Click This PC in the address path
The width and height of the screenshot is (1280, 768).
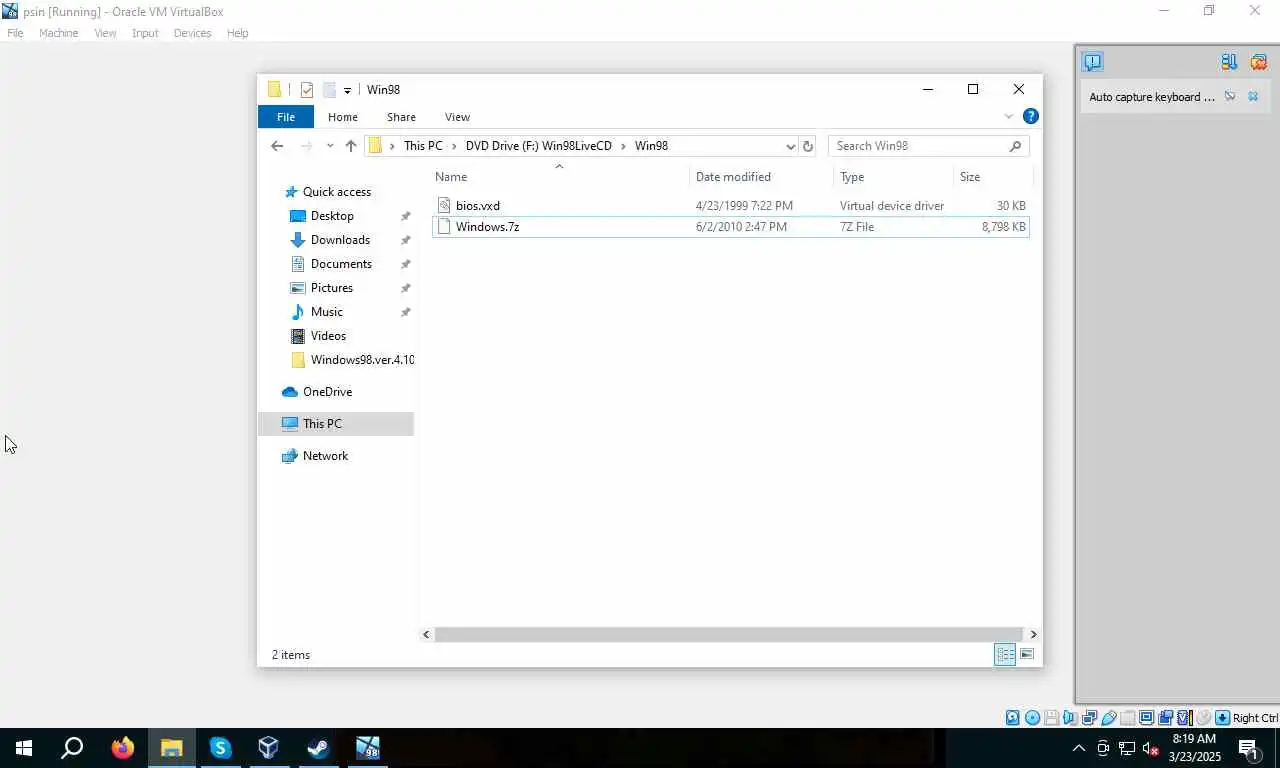(x=423, y=146)
